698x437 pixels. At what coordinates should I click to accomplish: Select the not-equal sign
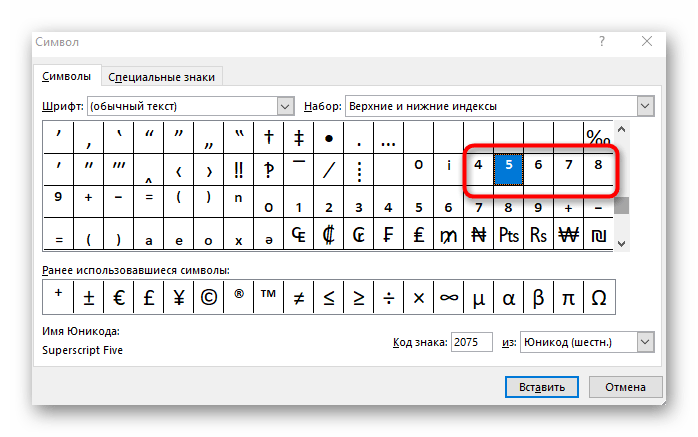299,297
